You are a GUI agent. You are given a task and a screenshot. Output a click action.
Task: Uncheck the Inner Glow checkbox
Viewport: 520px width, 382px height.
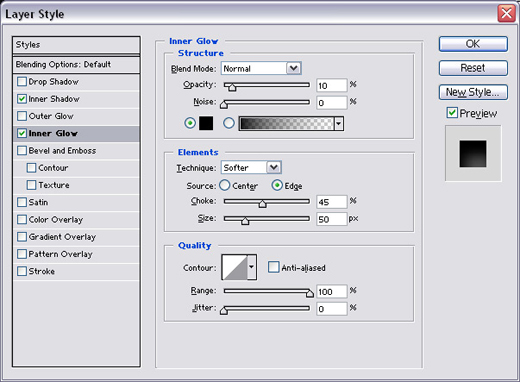[22, 133]
